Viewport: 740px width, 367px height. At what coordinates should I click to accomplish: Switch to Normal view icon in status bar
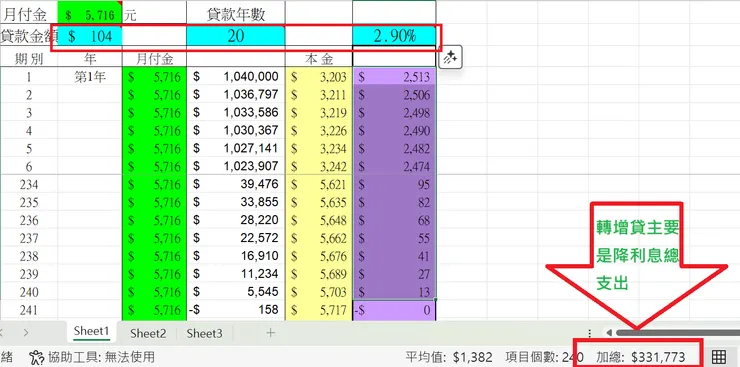(719, 357)
